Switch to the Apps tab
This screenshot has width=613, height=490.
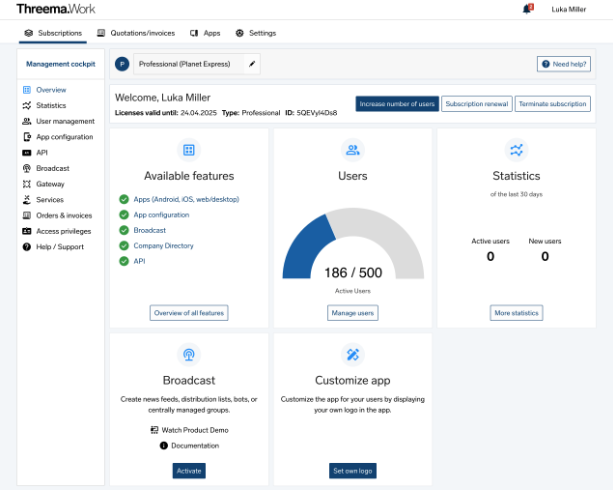[x=205, y=33]
